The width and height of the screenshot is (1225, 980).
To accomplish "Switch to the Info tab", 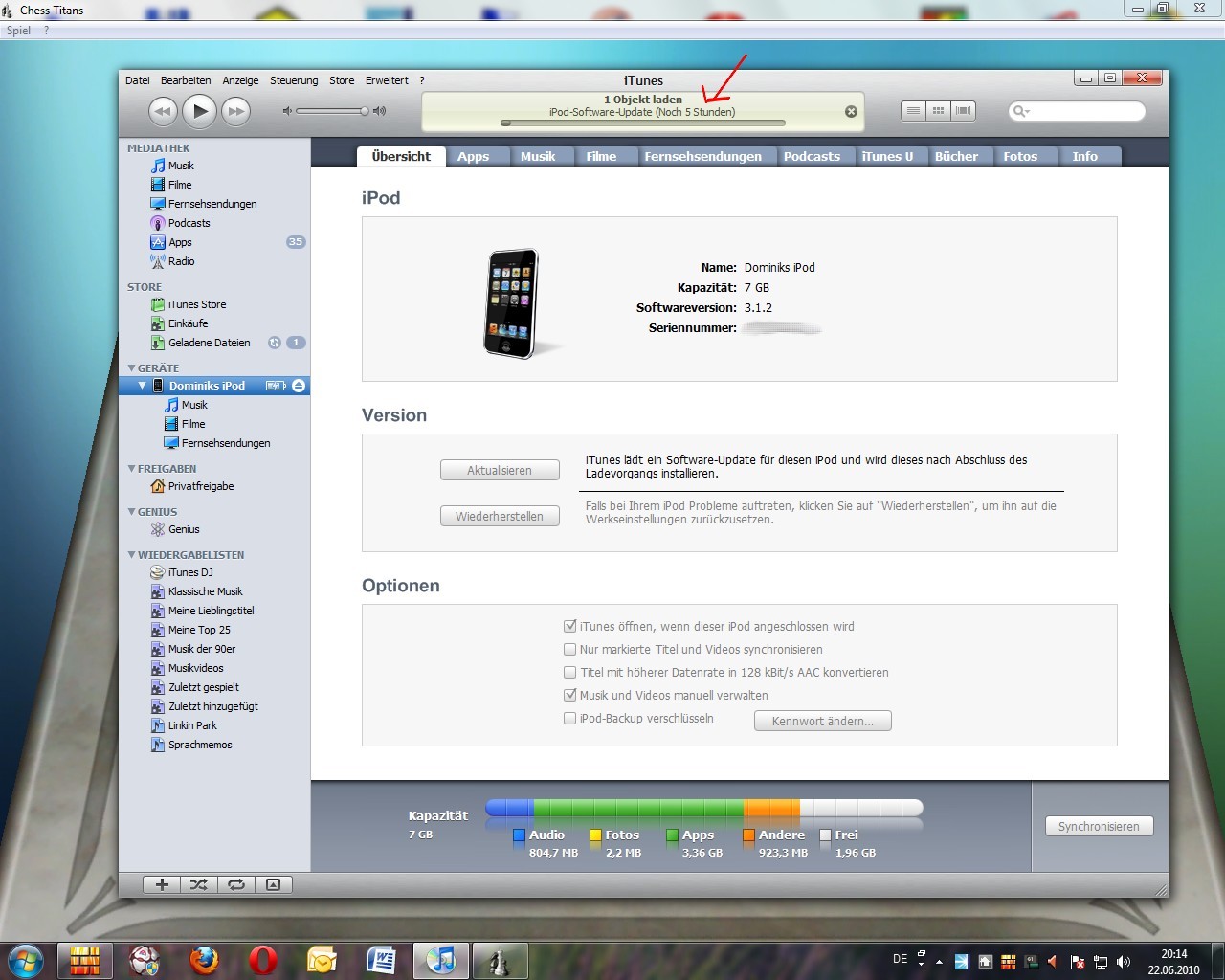I will click(1085, 156).
